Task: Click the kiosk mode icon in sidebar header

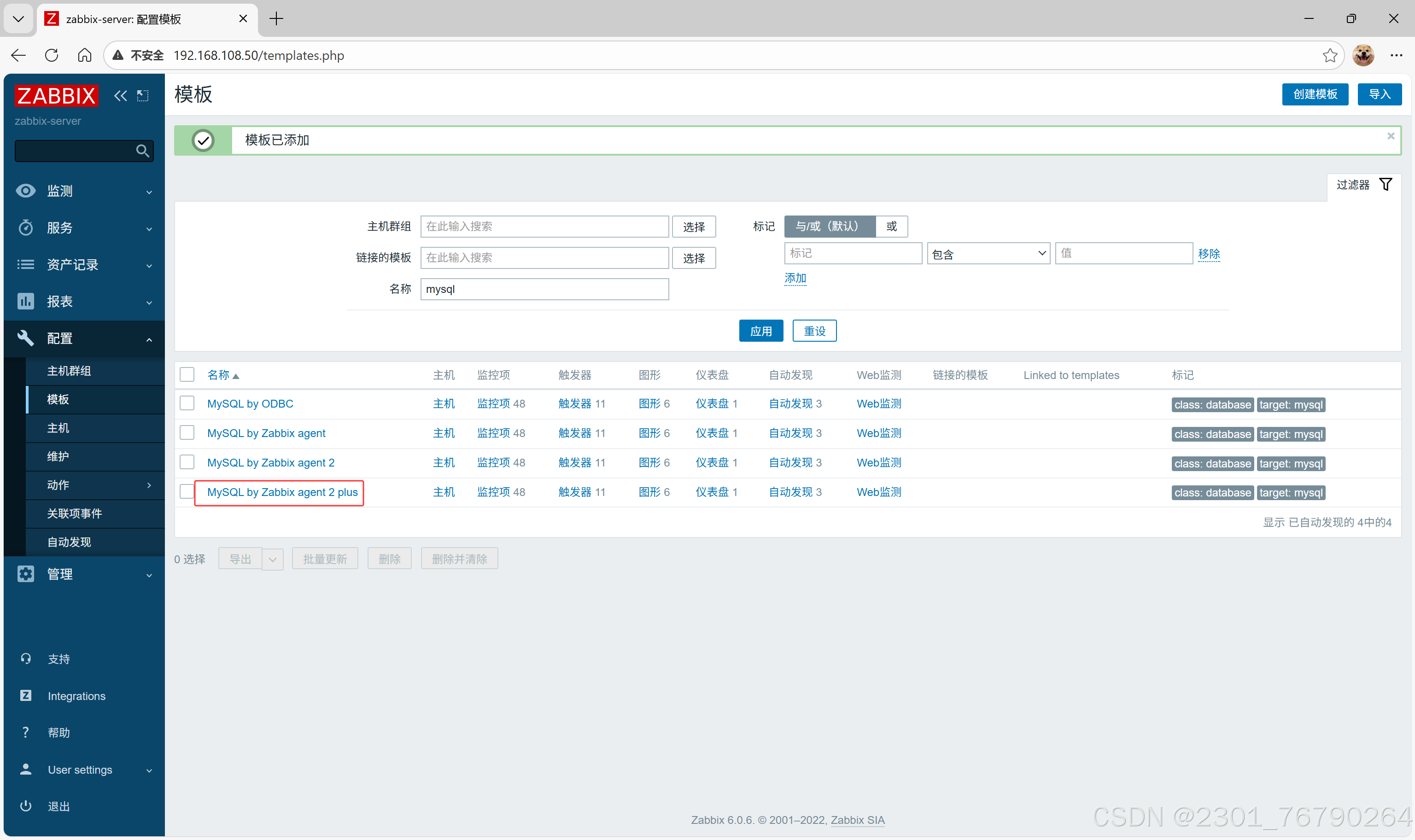Action: pos(143,96)
